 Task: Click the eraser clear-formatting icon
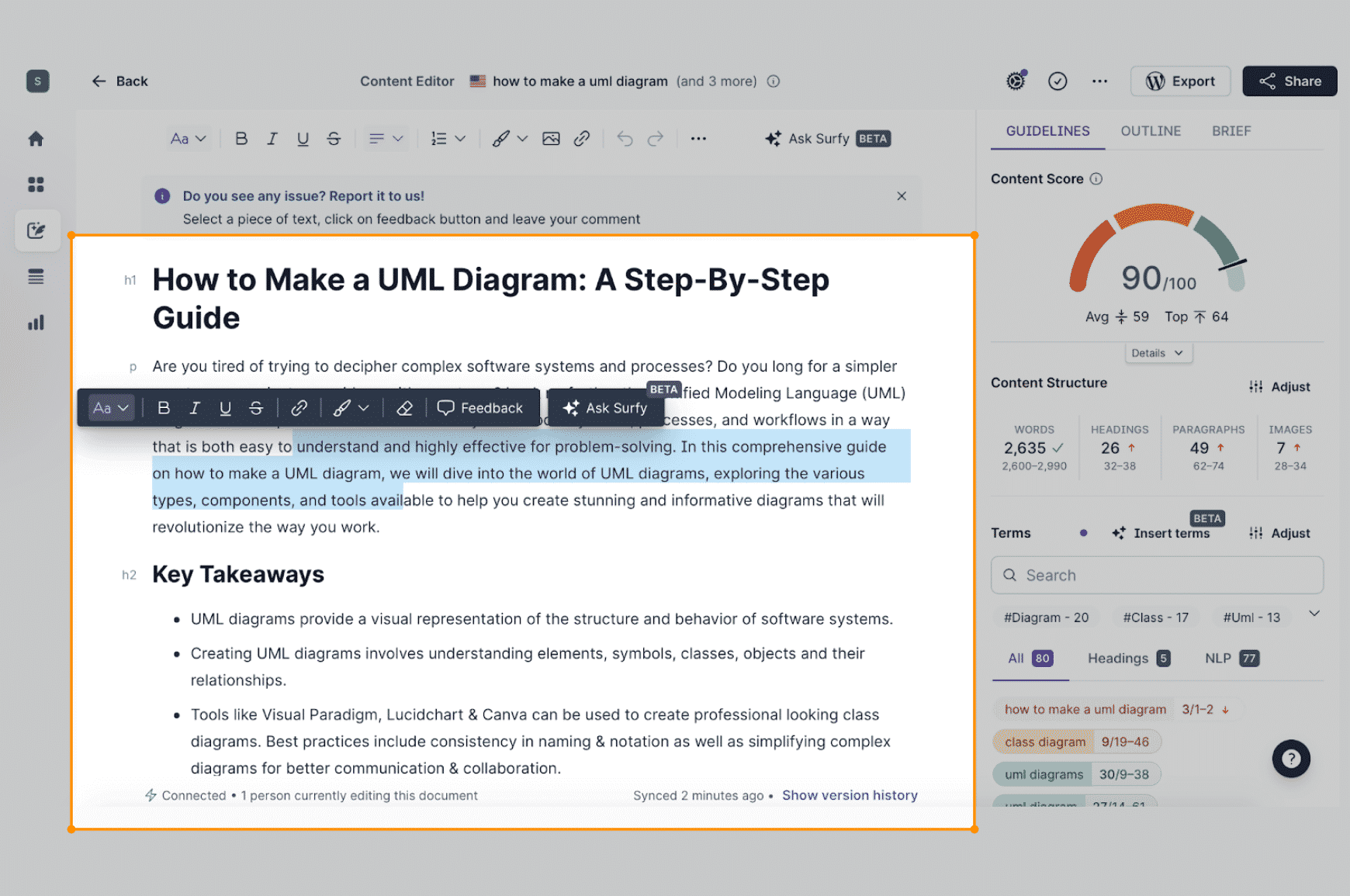click(x=404, y=408)
